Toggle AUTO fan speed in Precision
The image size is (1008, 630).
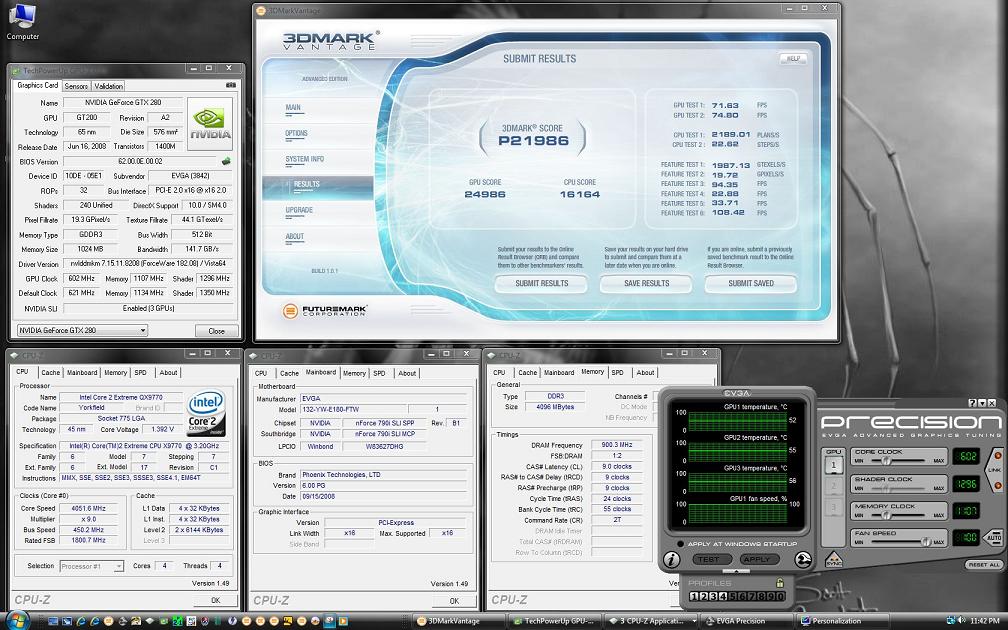(x=993, y=537)
